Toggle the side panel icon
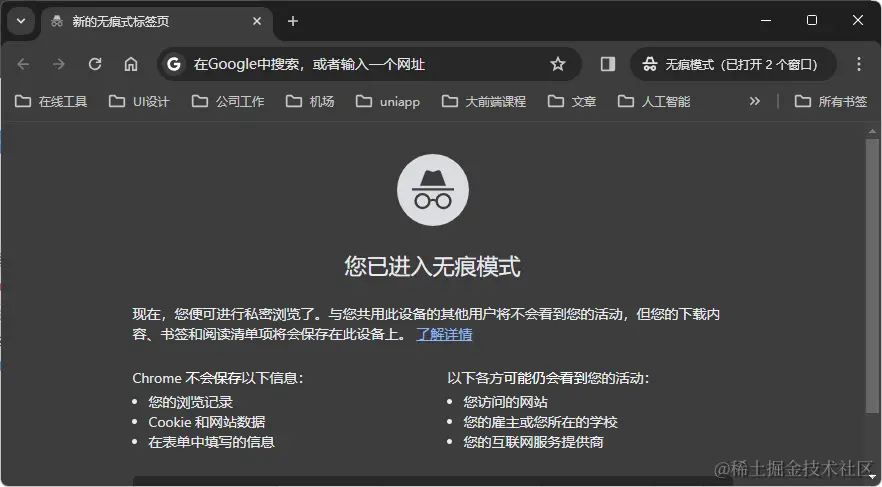Screen dimensions: 882x487 coord(608,64)
